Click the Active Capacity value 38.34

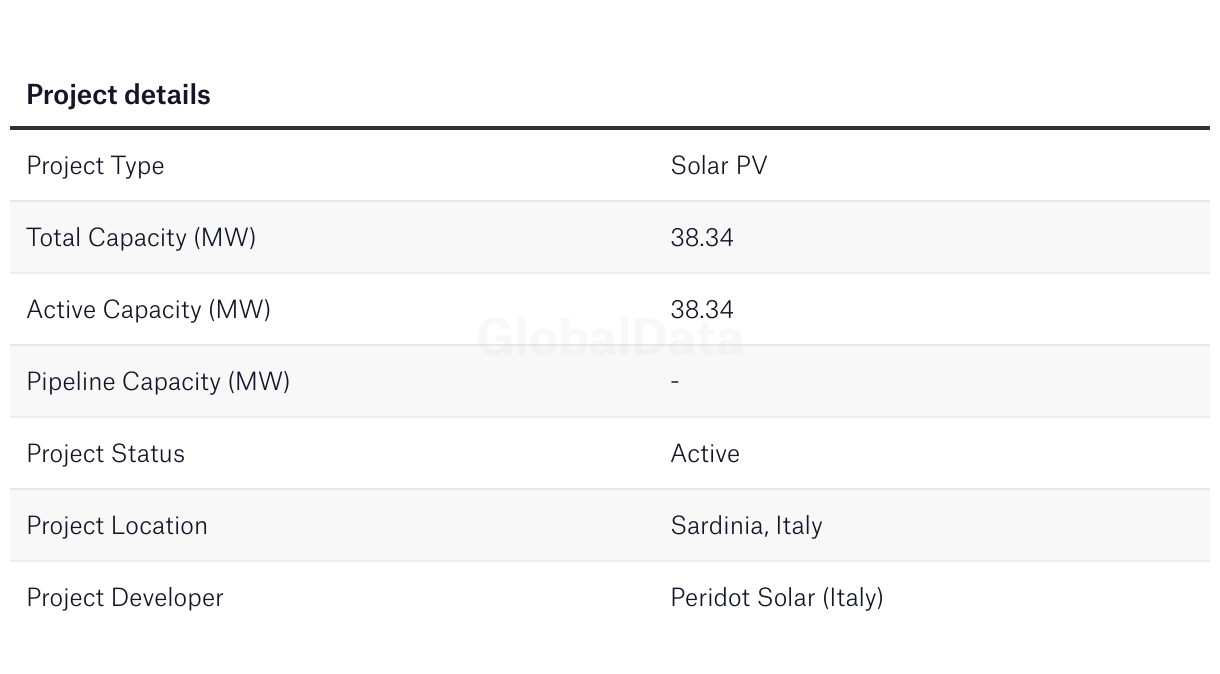[702, 310]
